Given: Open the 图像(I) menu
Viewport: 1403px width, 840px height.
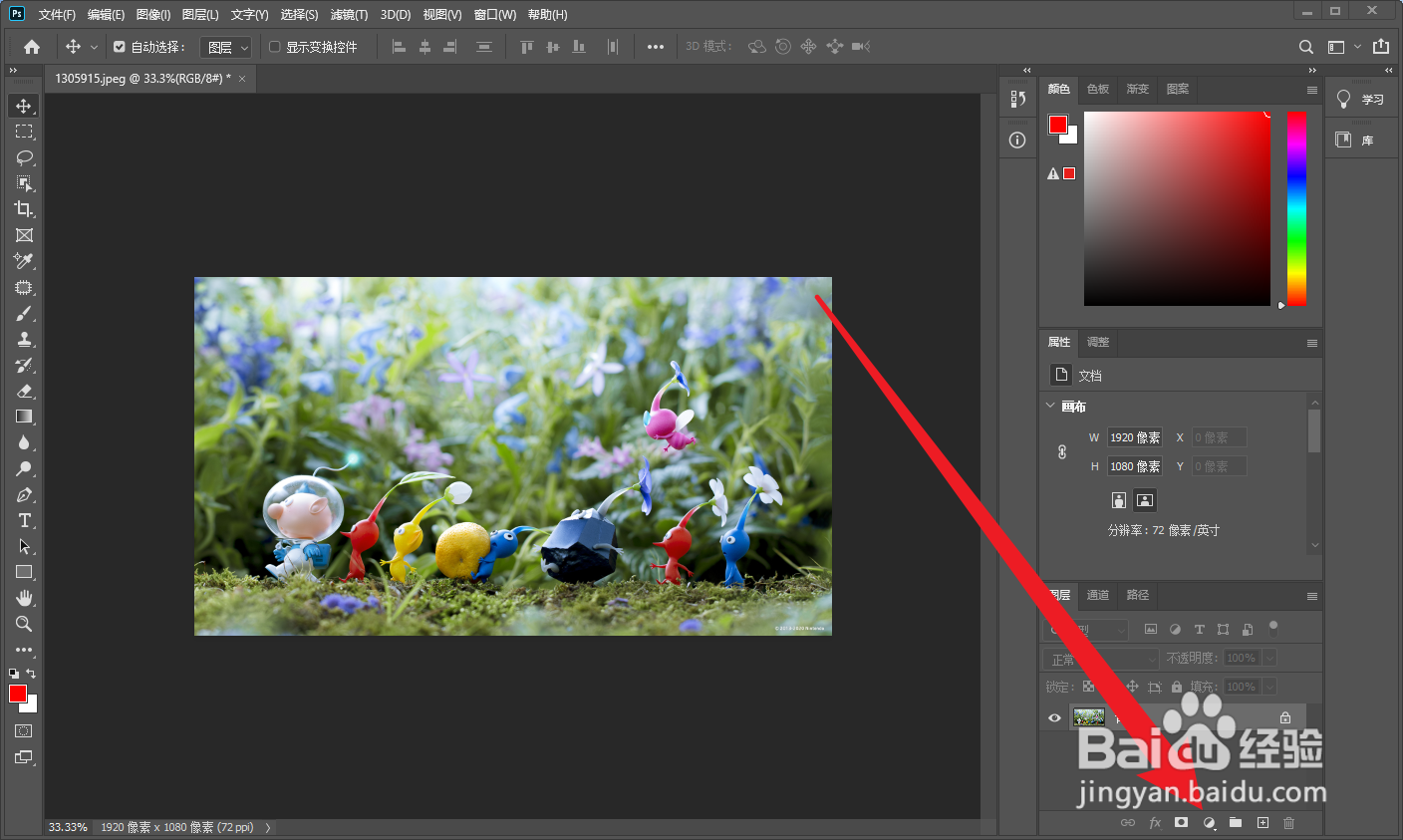Looking at the screenshot, I should pyautogui.click(x=152, y=15).
